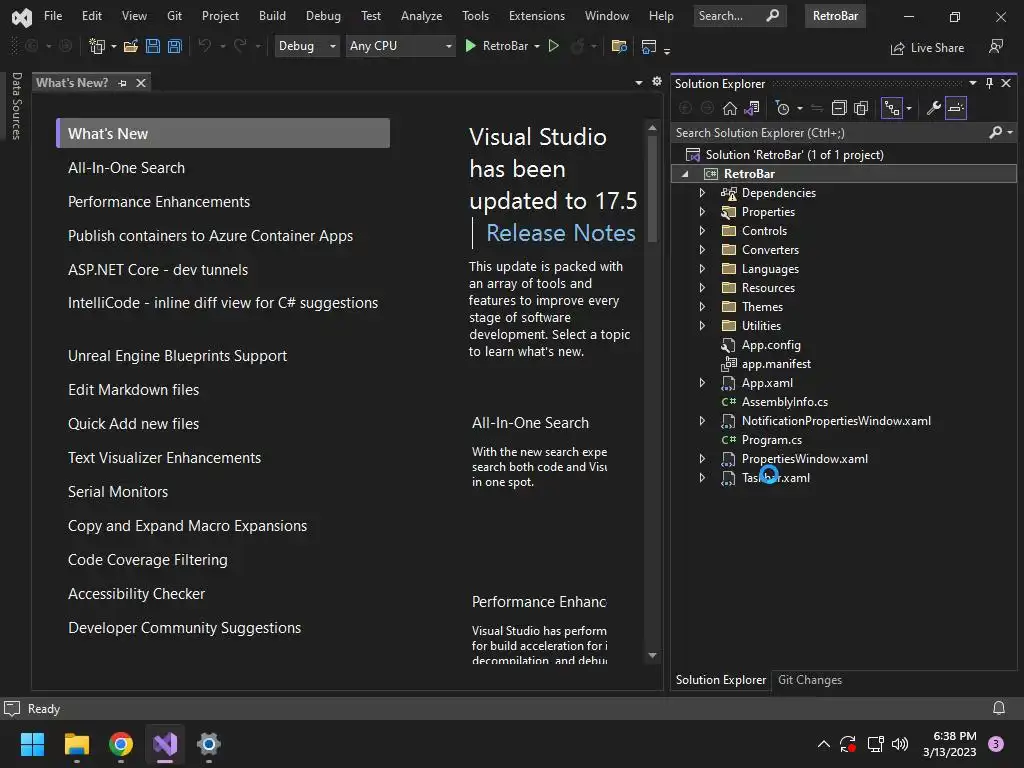Screen dimensions: 1024x768
Task: Select Program.cs in Solution Explorer
Action: point(771,440)
